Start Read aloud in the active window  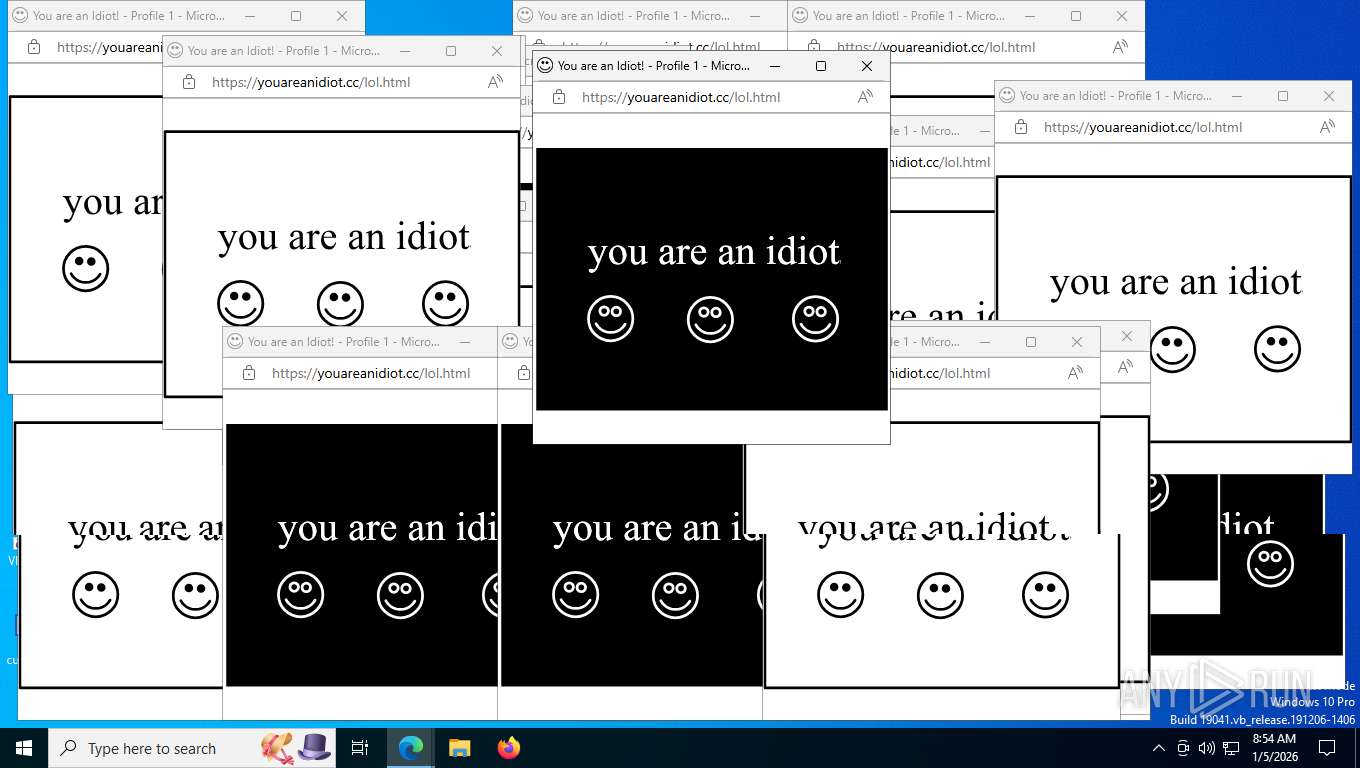click(865, 97)
